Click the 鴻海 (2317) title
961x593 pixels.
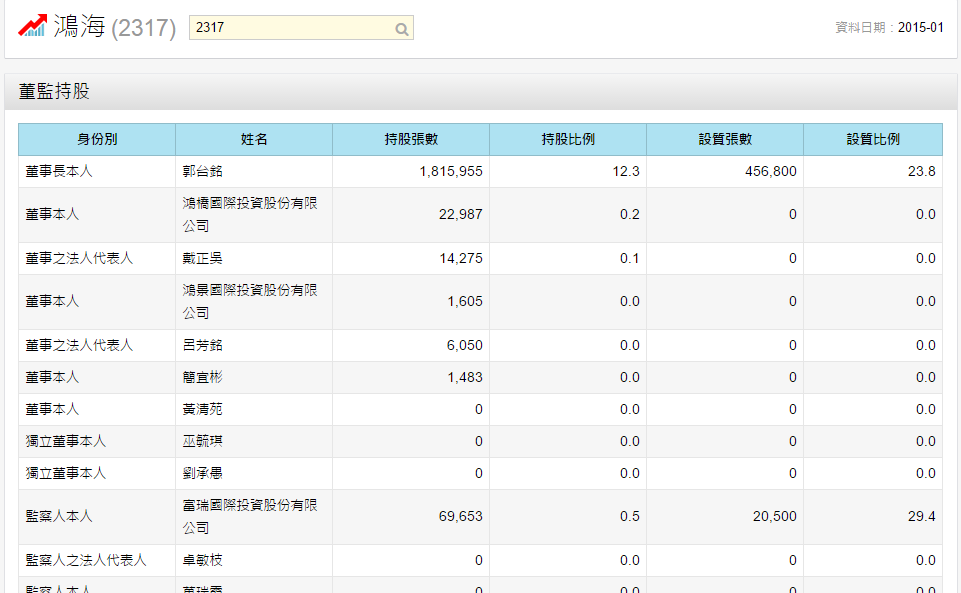click(115, 27)
